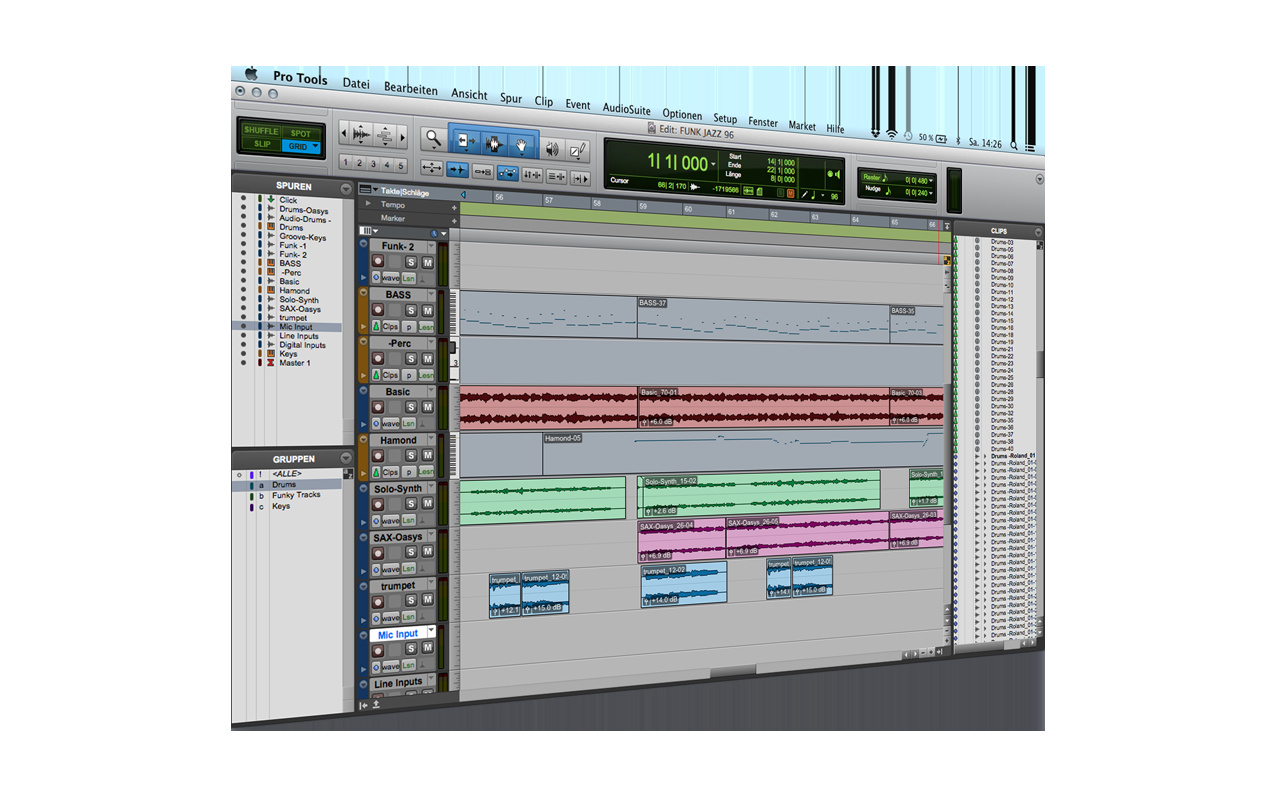
Task: Open the AudioSuite menu
Action: 626,110
